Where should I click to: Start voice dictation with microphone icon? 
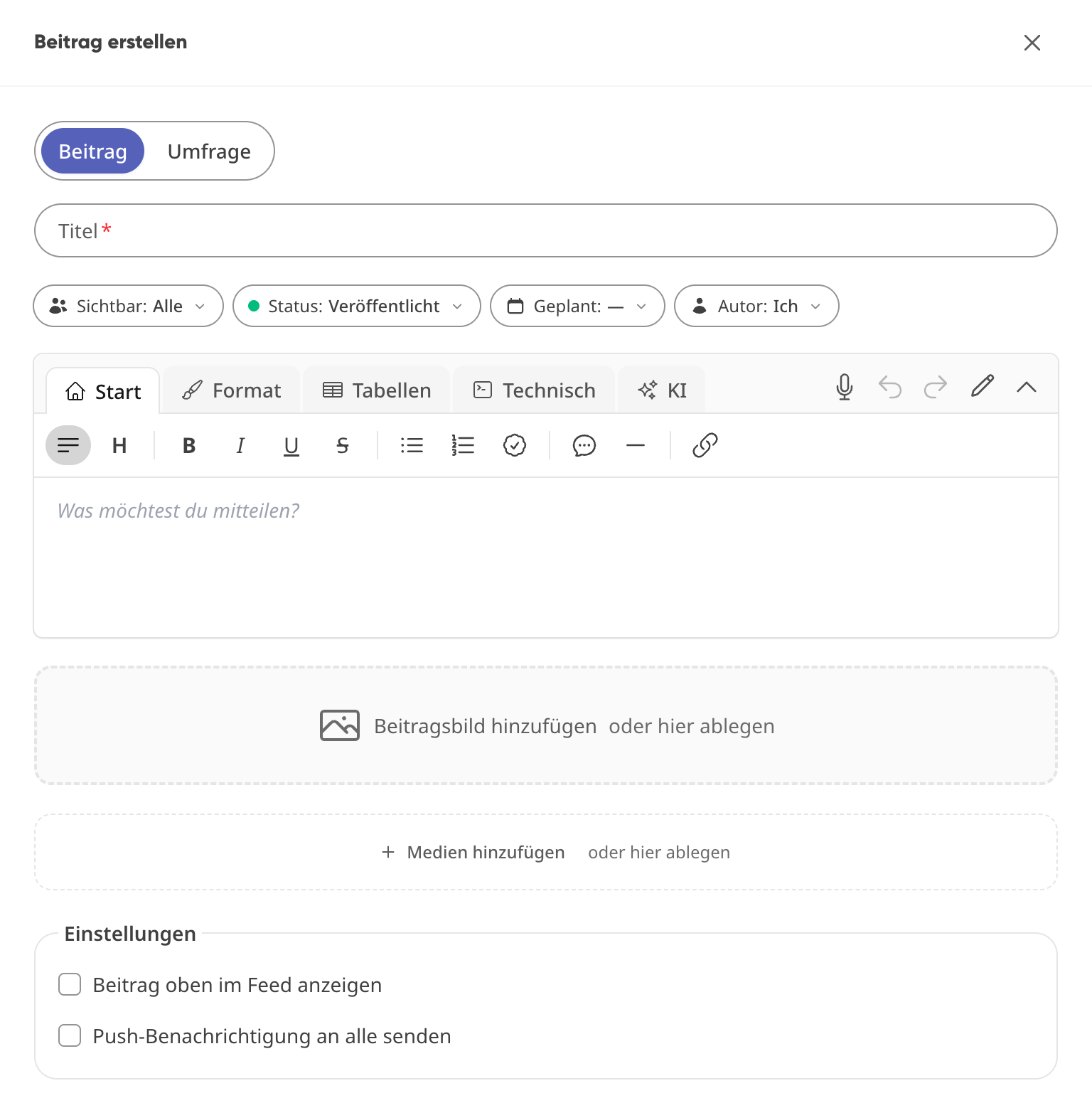coord(845,387)
